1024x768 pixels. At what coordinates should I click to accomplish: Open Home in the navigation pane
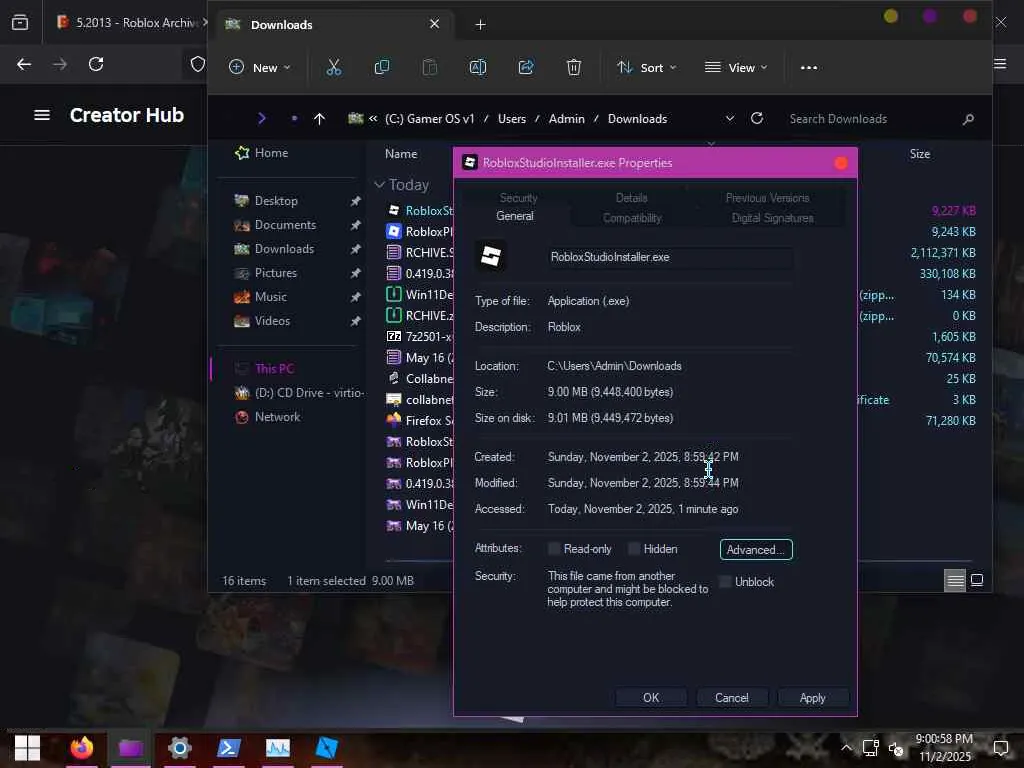point(271,153)
